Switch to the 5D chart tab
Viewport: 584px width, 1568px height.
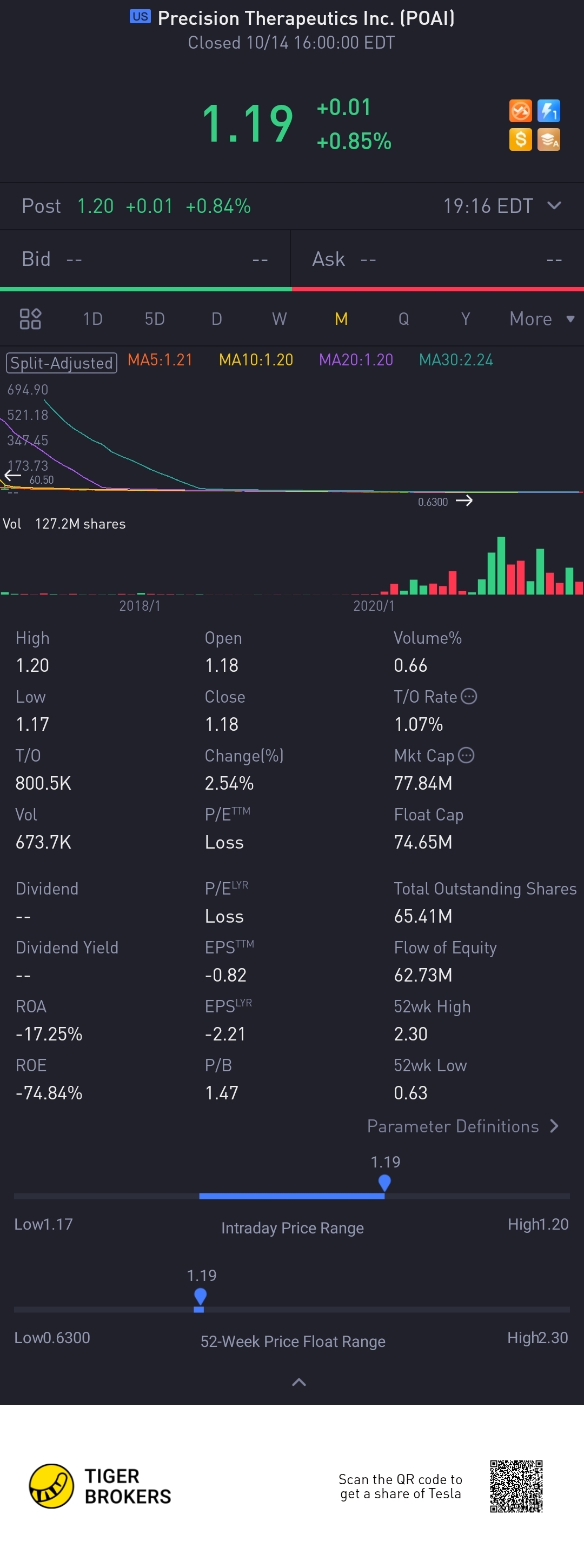coord(155,319)
